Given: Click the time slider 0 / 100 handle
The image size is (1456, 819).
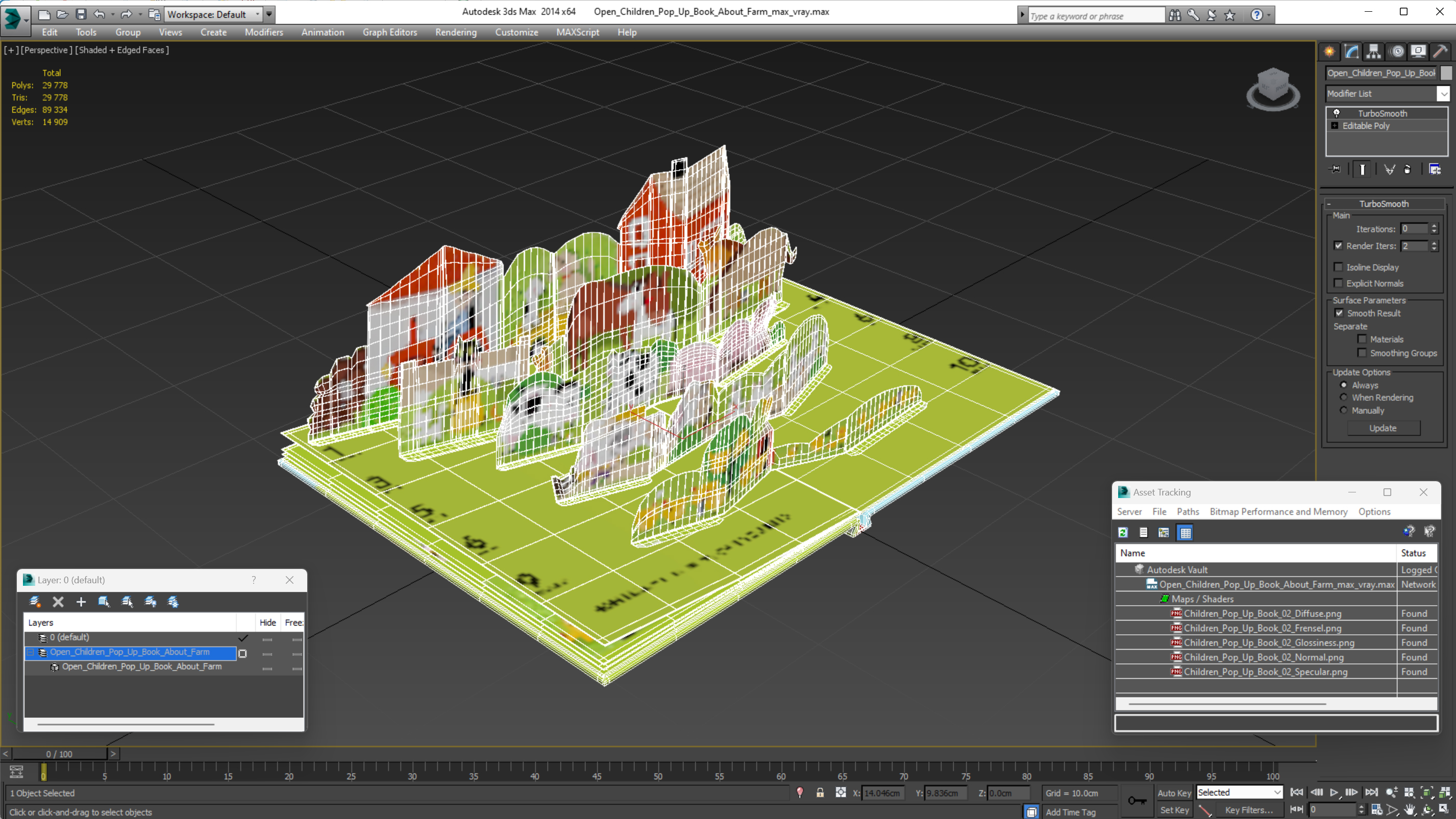Looking at the screenshot, I should coord(59,754).
